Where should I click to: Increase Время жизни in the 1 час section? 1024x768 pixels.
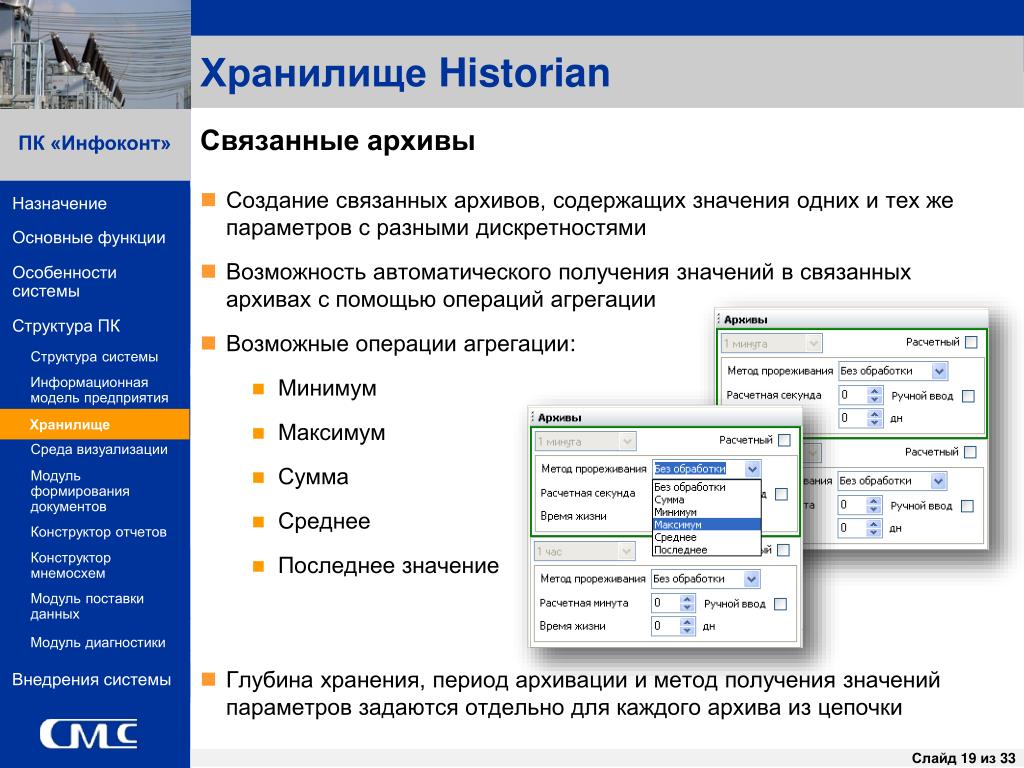click(x=686, y=622)
